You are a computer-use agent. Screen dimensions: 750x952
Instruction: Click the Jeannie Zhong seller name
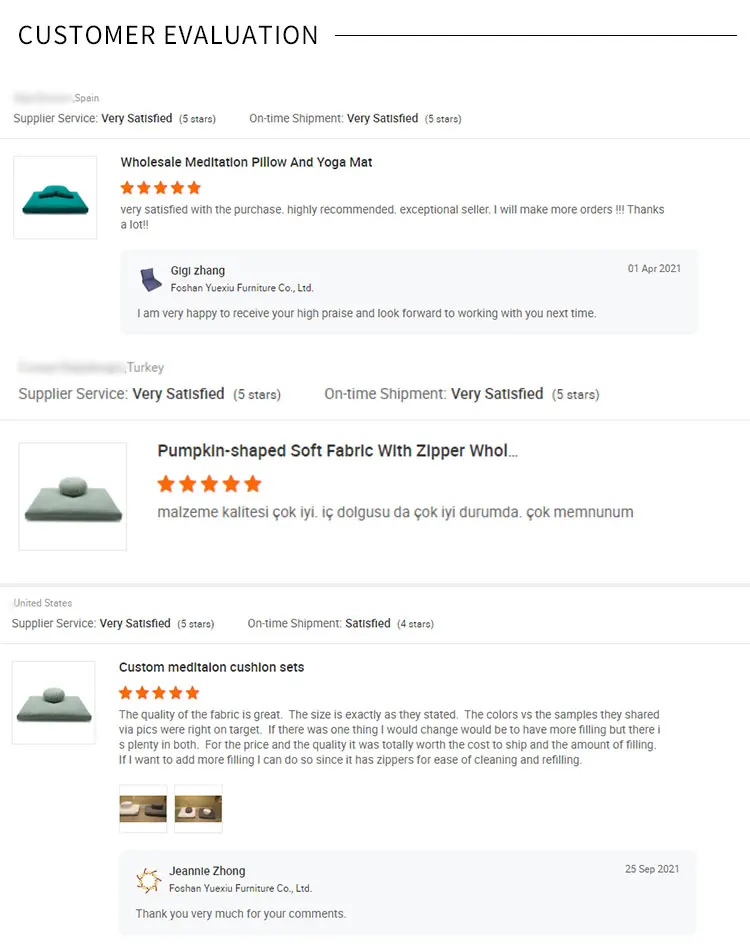207,871
